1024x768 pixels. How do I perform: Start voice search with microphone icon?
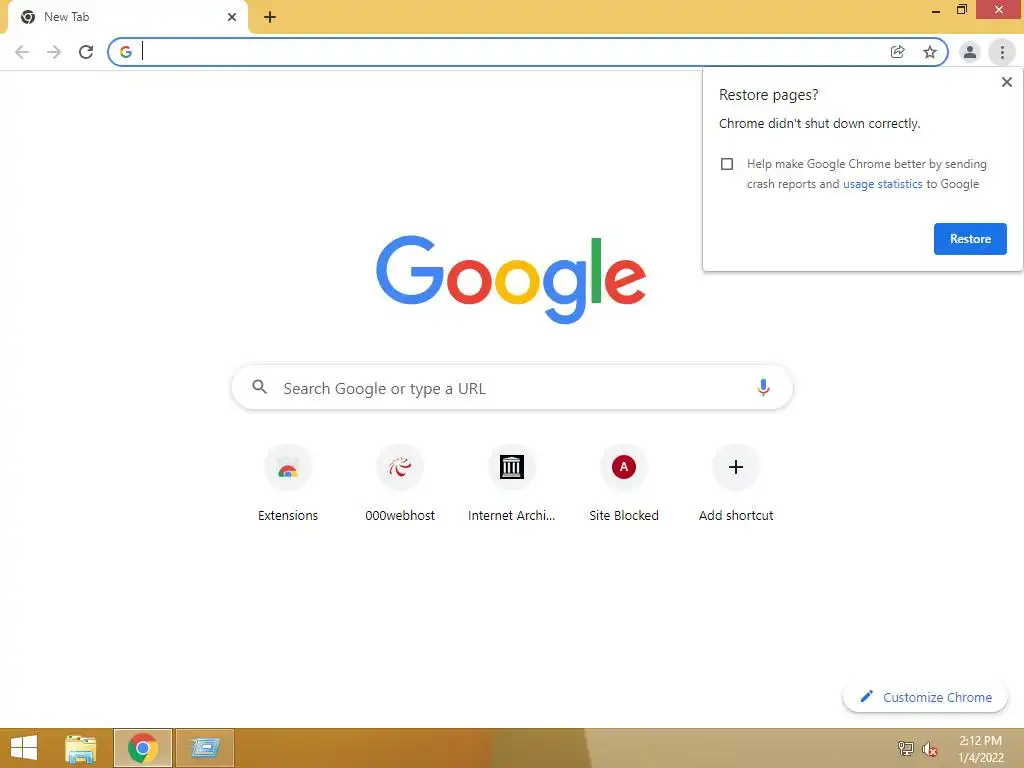(x=763, y=387)
